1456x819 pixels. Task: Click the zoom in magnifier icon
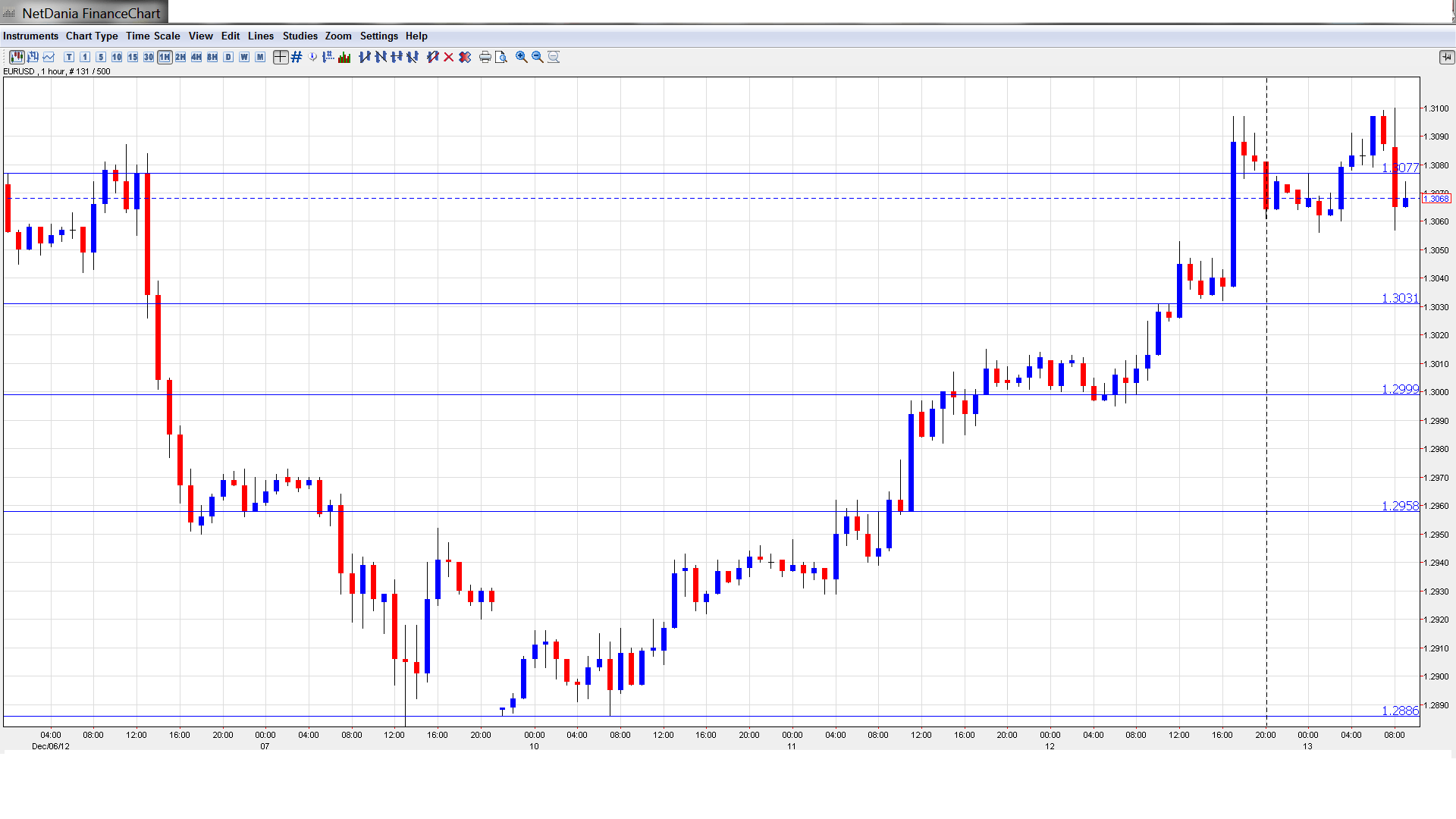[522, 57]
